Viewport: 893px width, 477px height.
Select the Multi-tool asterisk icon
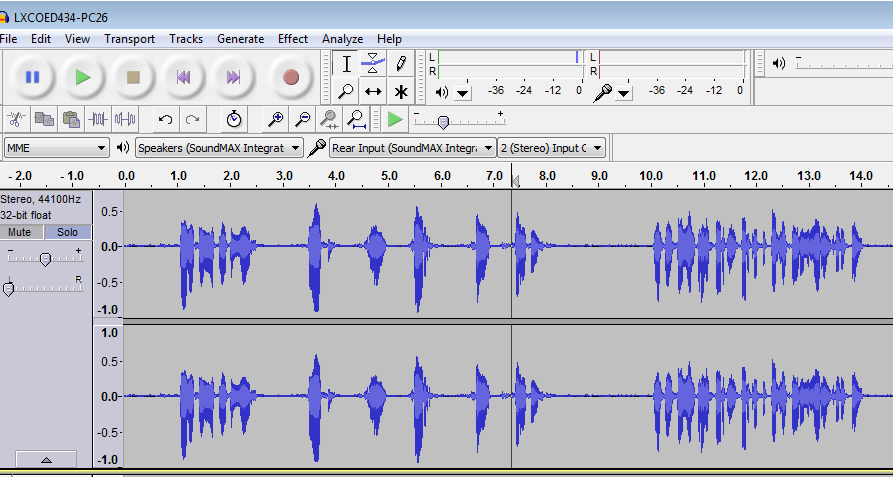(401, 92)
